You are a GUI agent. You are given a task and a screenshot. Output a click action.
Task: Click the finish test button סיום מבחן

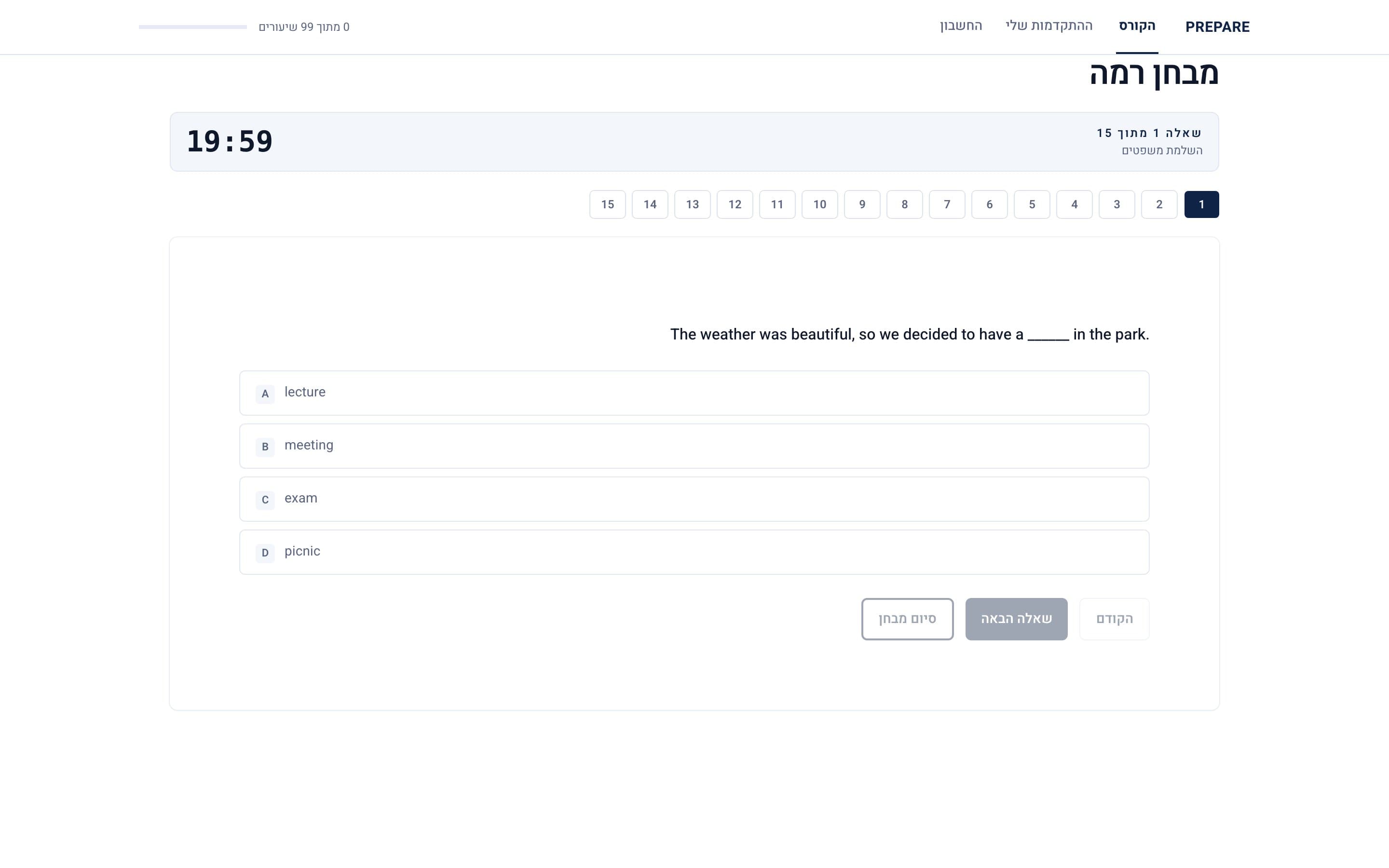(x=907, y=619)
